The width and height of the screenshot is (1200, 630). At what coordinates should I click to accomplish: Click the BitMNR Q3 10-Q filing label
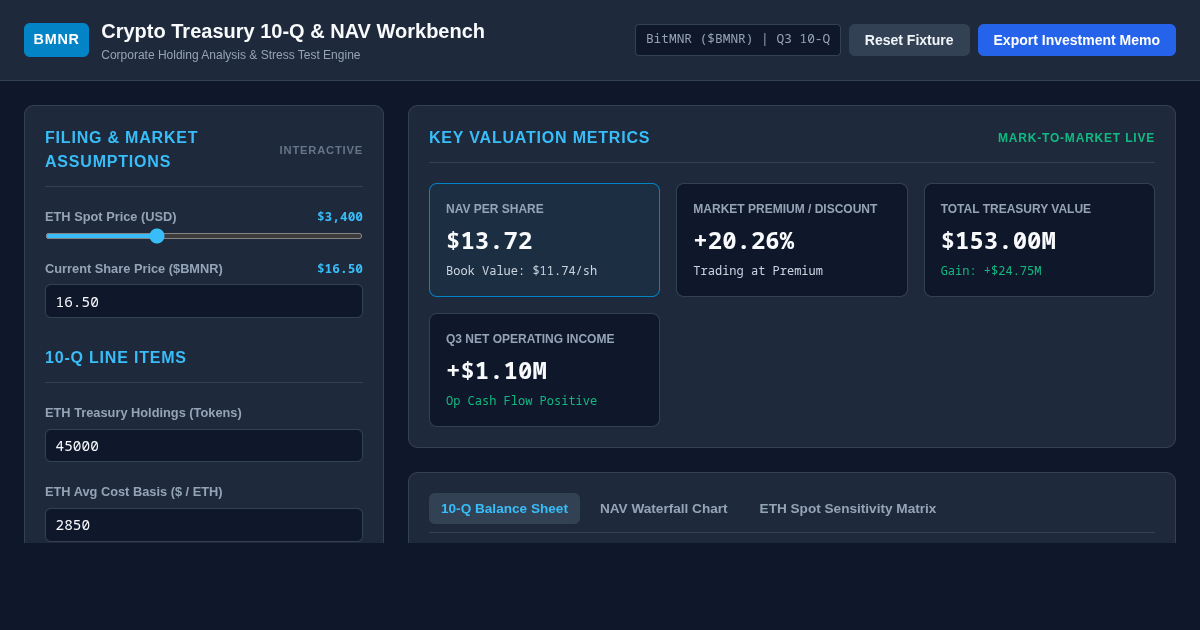tap(738, 40)
